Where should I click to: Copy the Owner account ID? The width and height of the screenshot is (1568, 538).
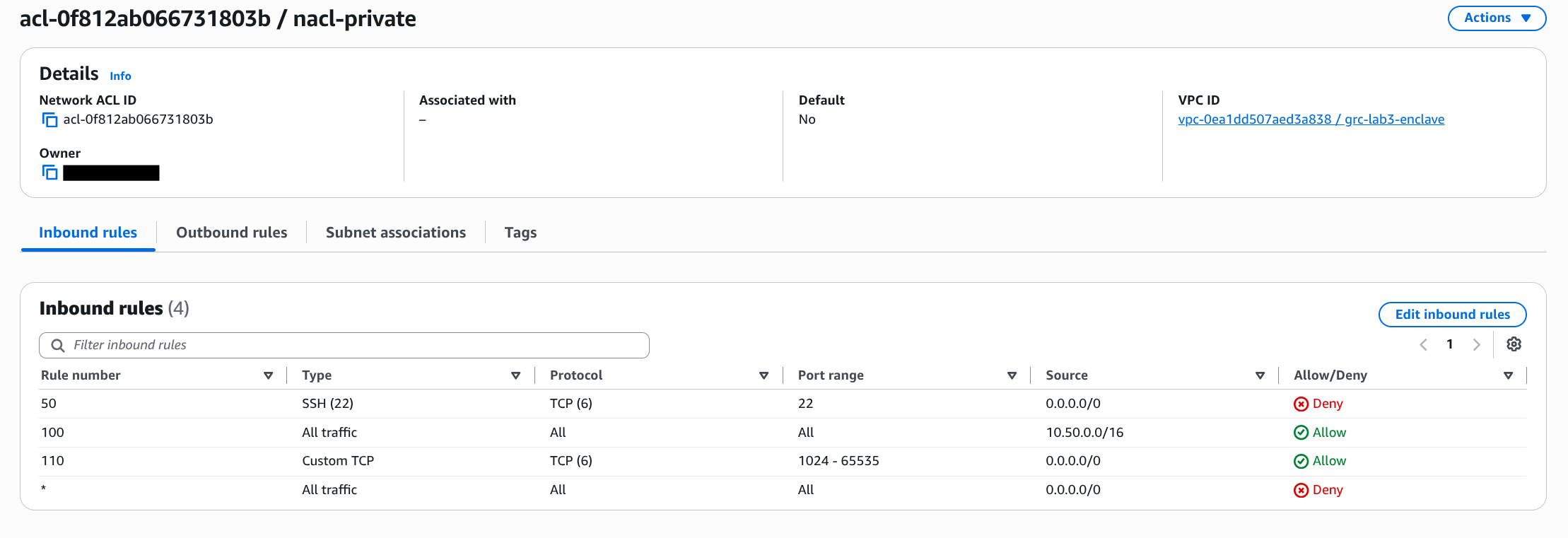[x=49, y=172]
